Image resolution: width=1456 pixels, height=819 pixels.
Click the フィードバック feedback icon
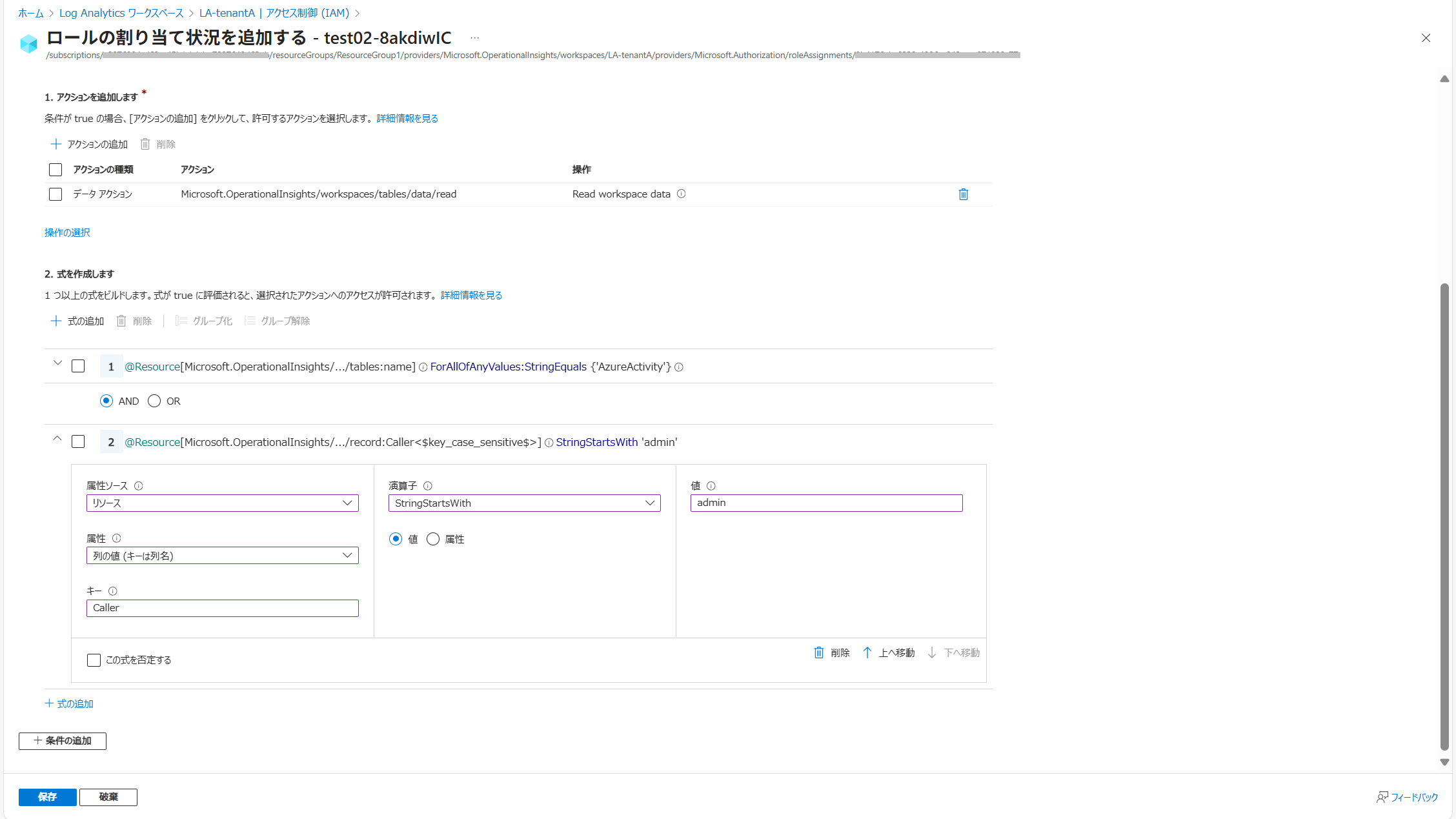tap(1382, 797)
